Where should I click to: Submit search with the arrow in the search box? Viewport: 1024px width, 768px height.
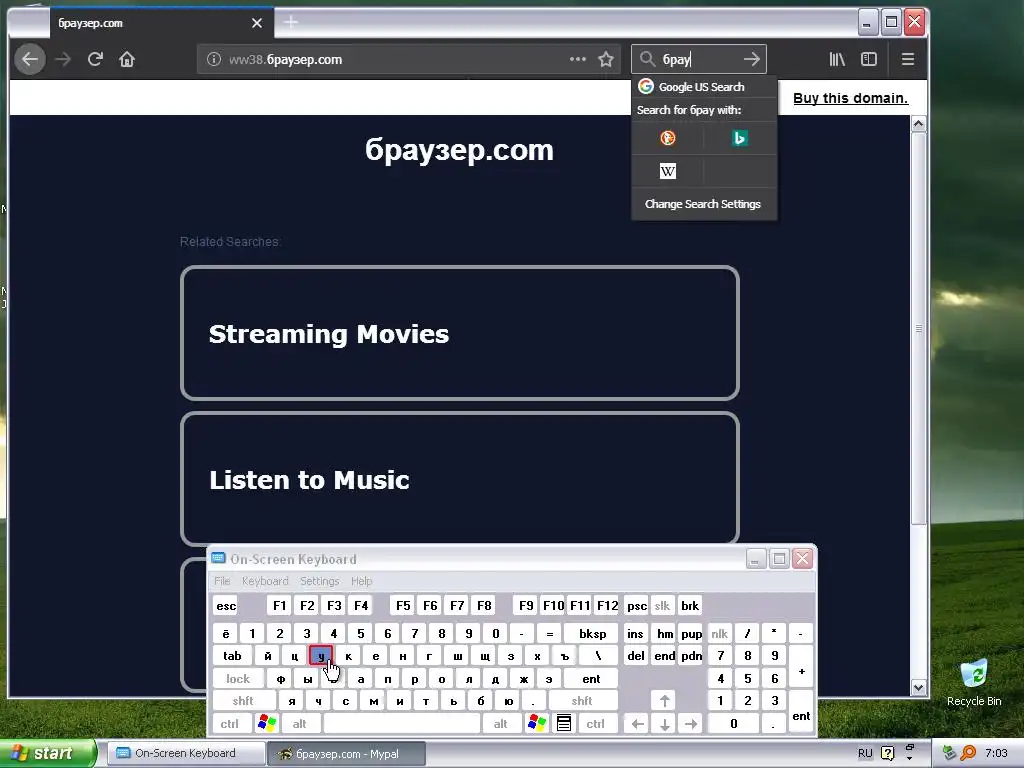point(752,59)
